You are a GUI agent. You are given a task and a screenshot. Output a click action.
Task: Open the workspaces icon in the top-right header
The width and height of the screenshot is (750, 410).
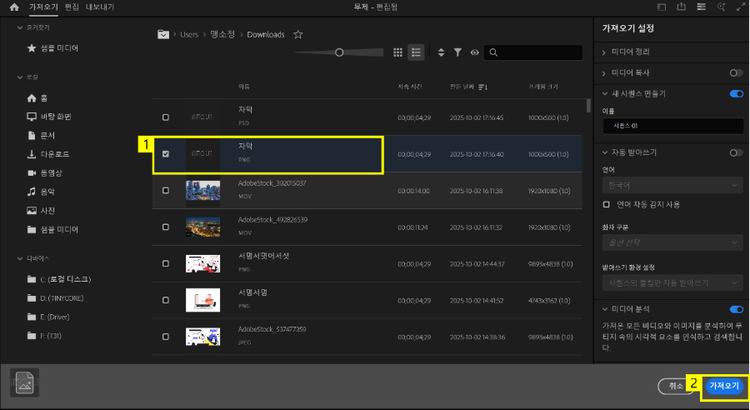click(x=662, y=7)
